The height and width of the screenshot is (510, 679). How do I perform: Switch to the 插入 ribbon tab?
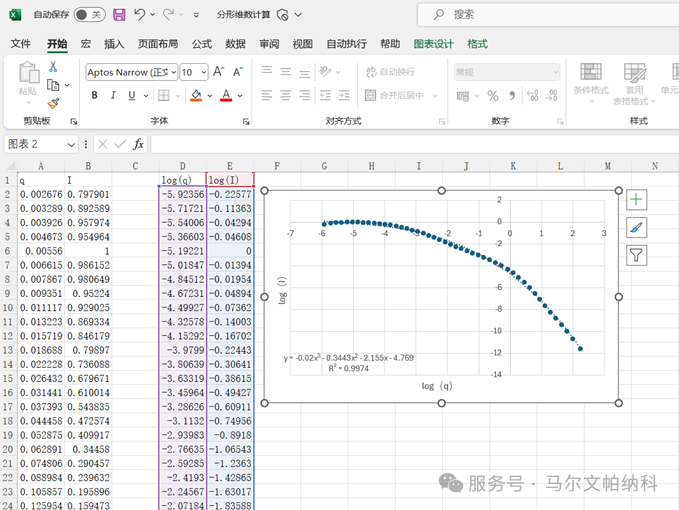click(114, 44)
